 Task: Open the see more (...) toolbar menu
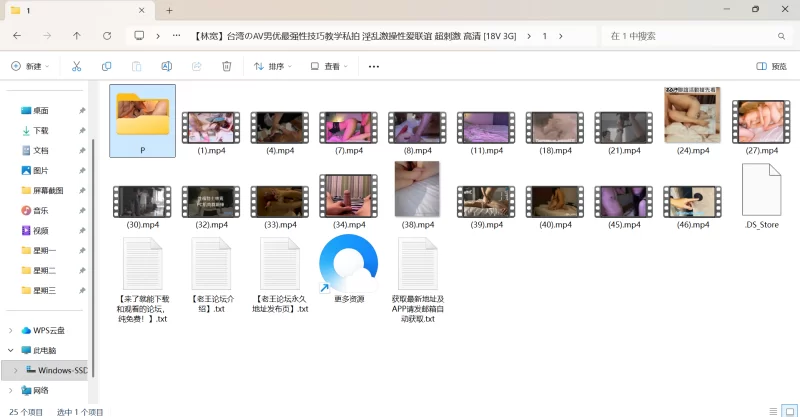point(374,67)
